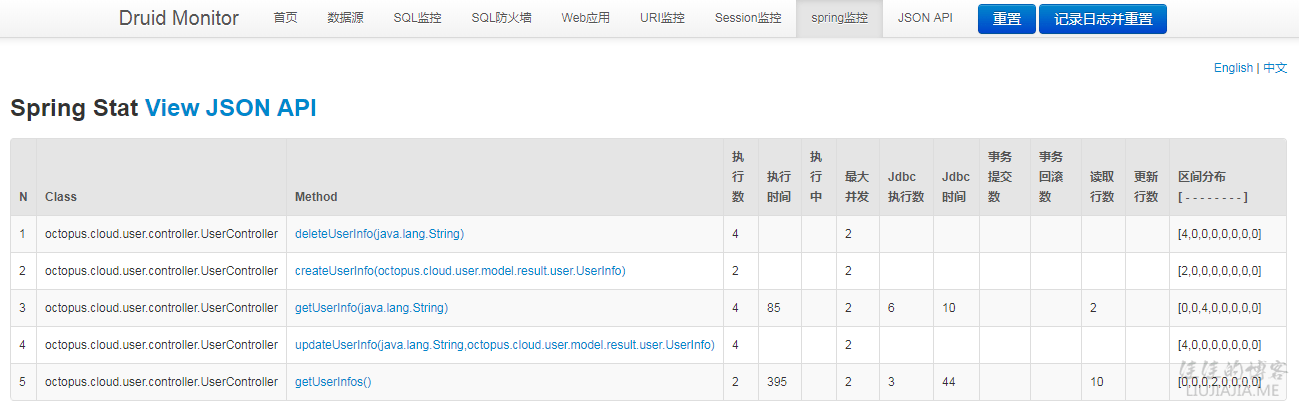Open the deleteUserInfo method link
The width and height of the screenshot is (1299, 408).
(x=379, y=234)
